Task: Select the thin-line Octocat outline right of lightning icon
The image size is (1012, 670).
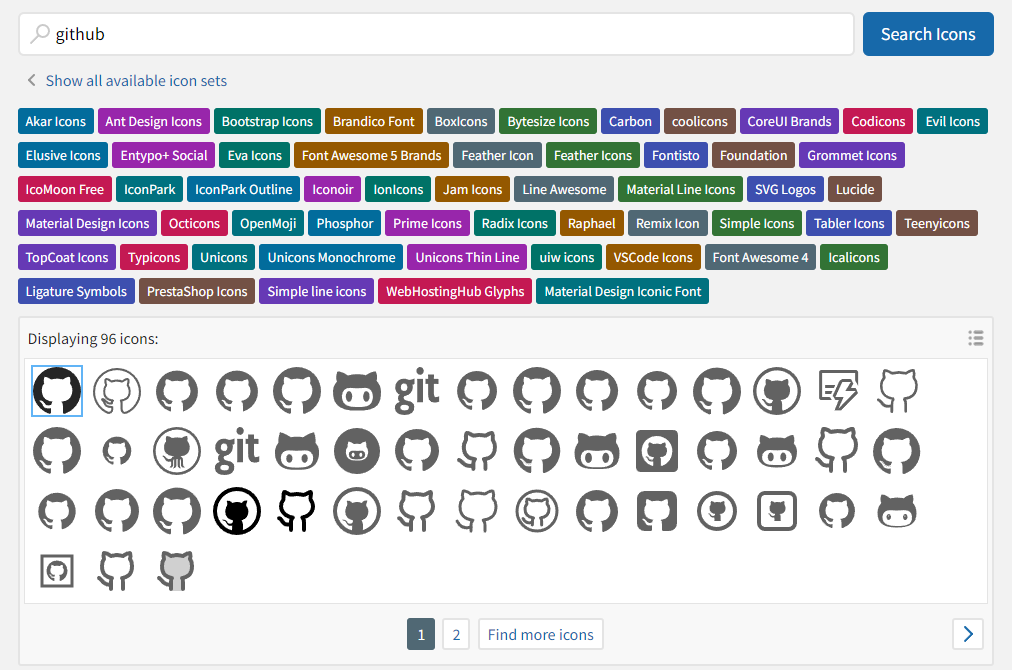Action: tap(897, 391)
